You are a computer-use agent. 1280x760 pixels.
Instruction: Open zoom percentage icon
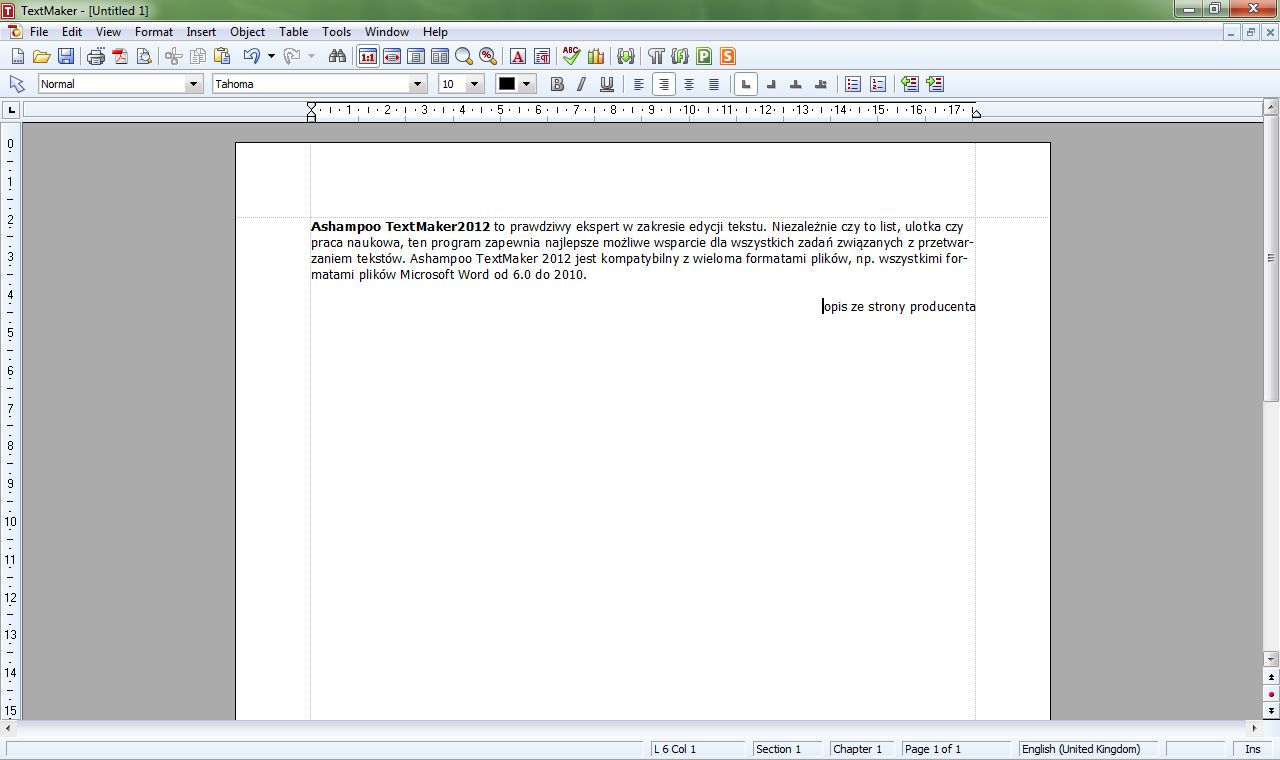488,57
